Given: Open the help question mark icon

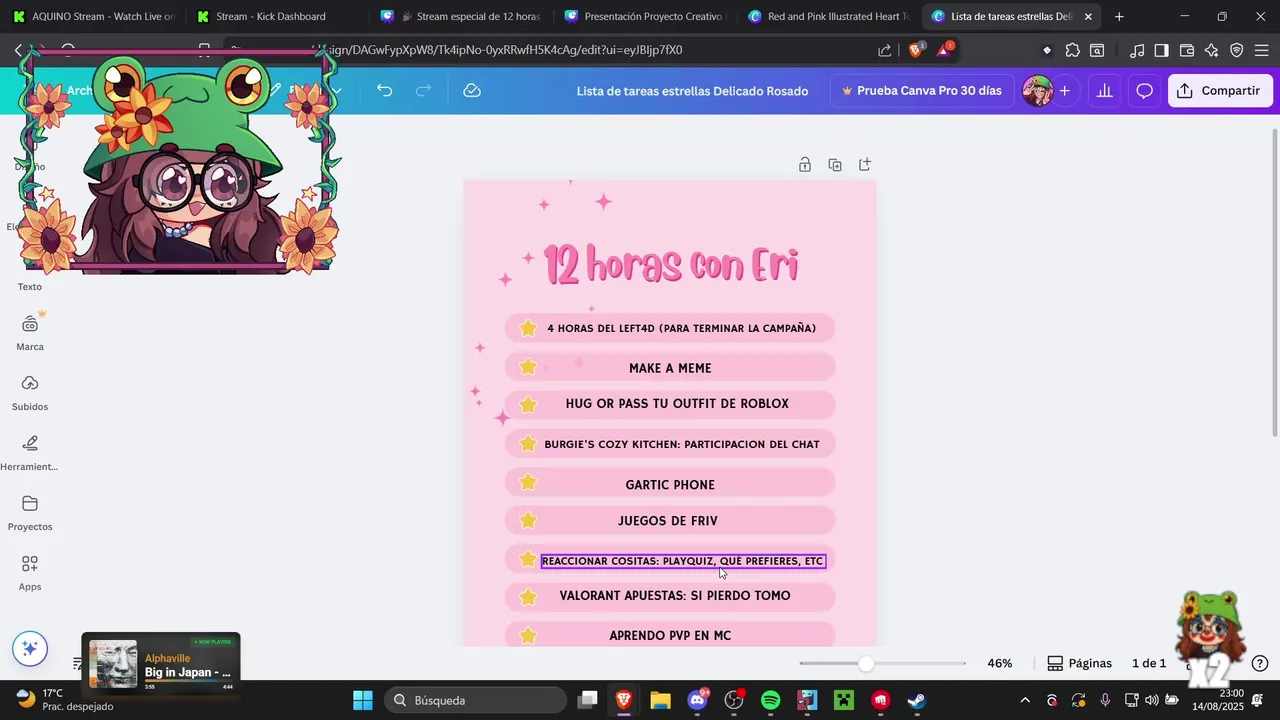Looking at the screenshot, I should (1260, 663).
